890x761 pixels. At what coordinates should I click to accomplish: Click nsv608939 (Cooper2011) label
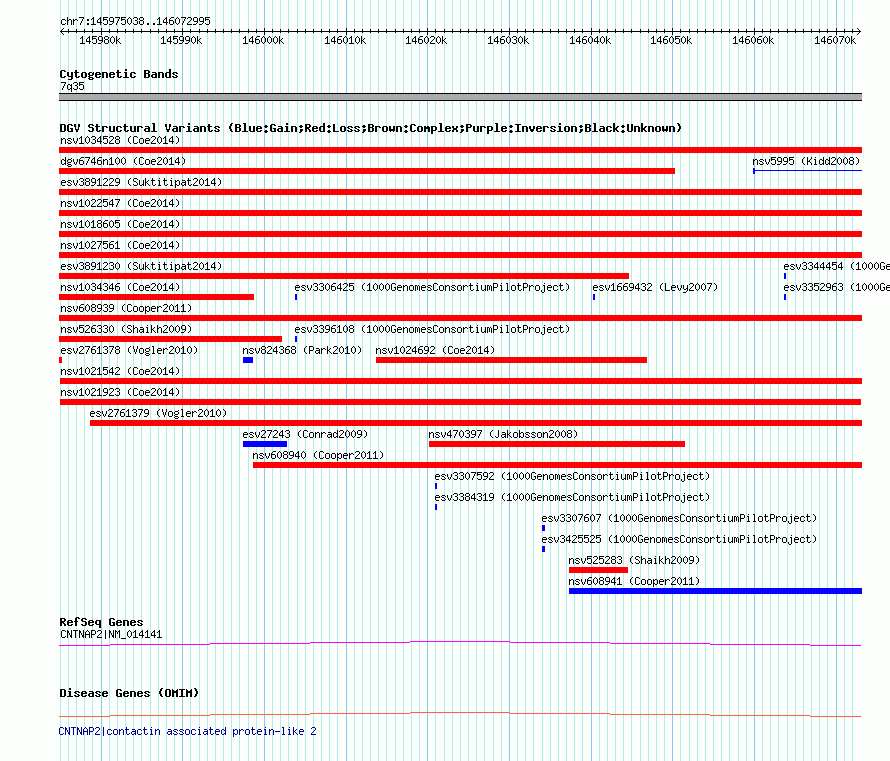[126, 308]
